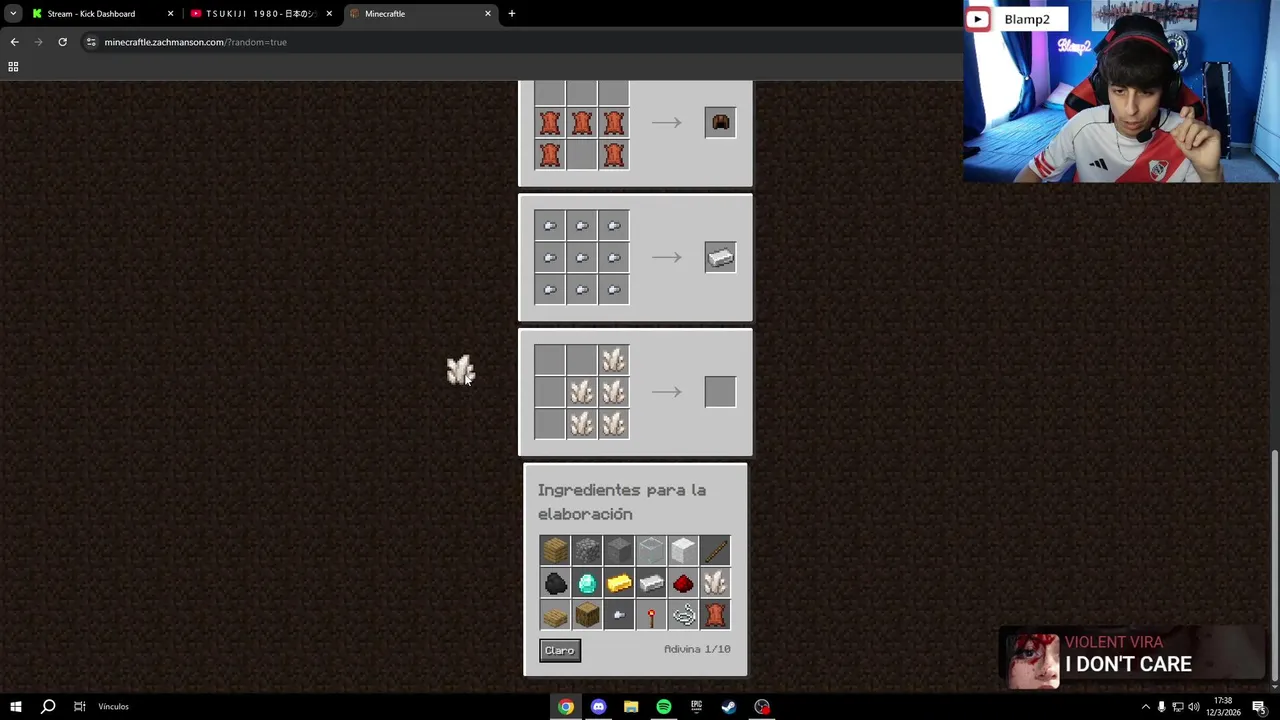
Task: Open the Windows Start menu
Action: [x=16, y=707]
